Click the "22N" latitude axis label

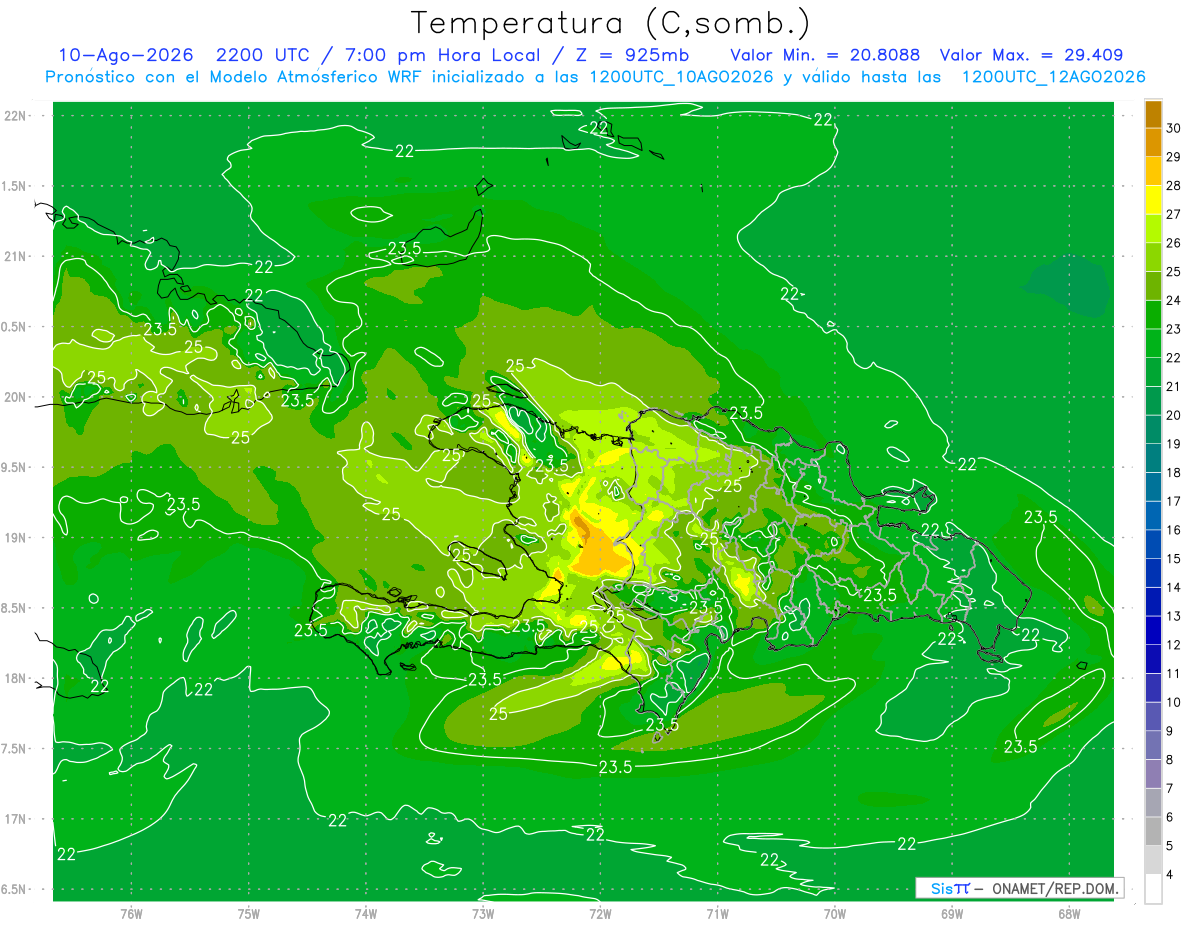tap(17, 116)
